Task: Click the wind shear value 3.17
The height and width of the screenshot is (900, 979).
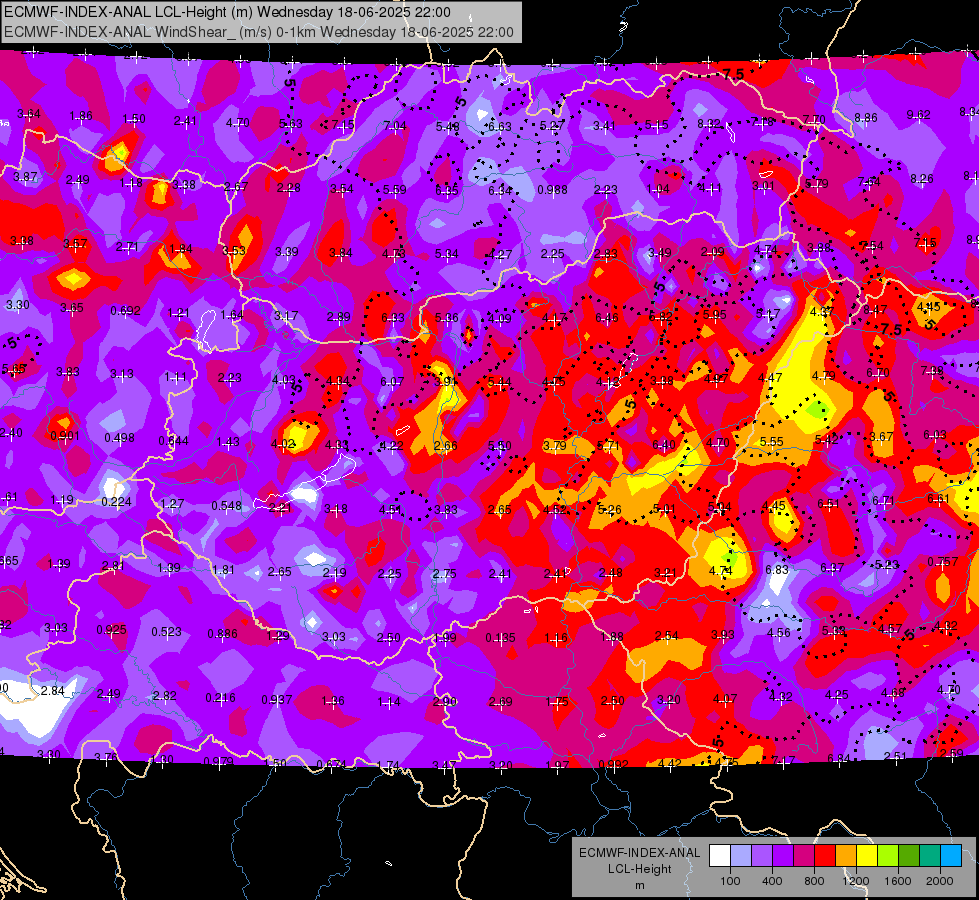Action: pyautogui.click(x=286, y=315)
